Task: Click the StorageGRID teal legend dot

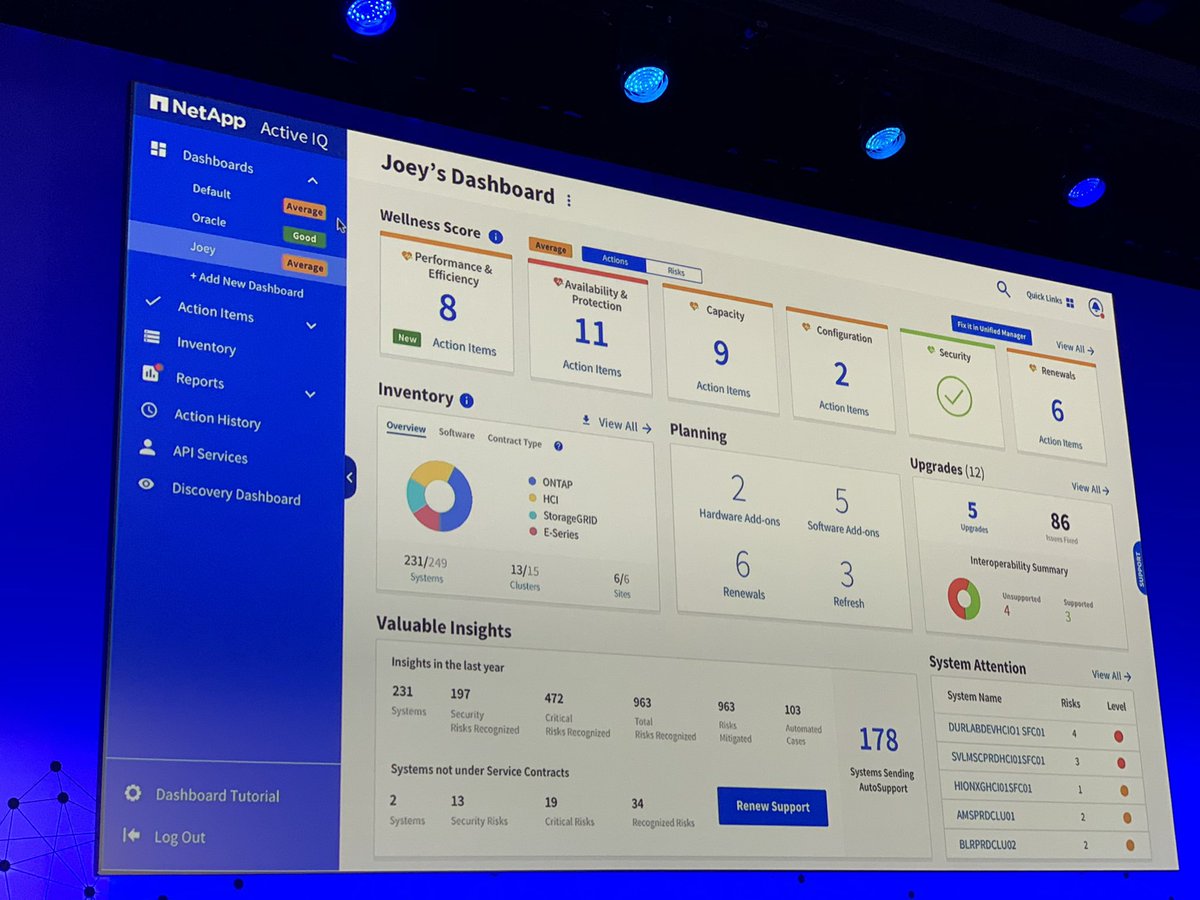Action: [x=532, y=514]
